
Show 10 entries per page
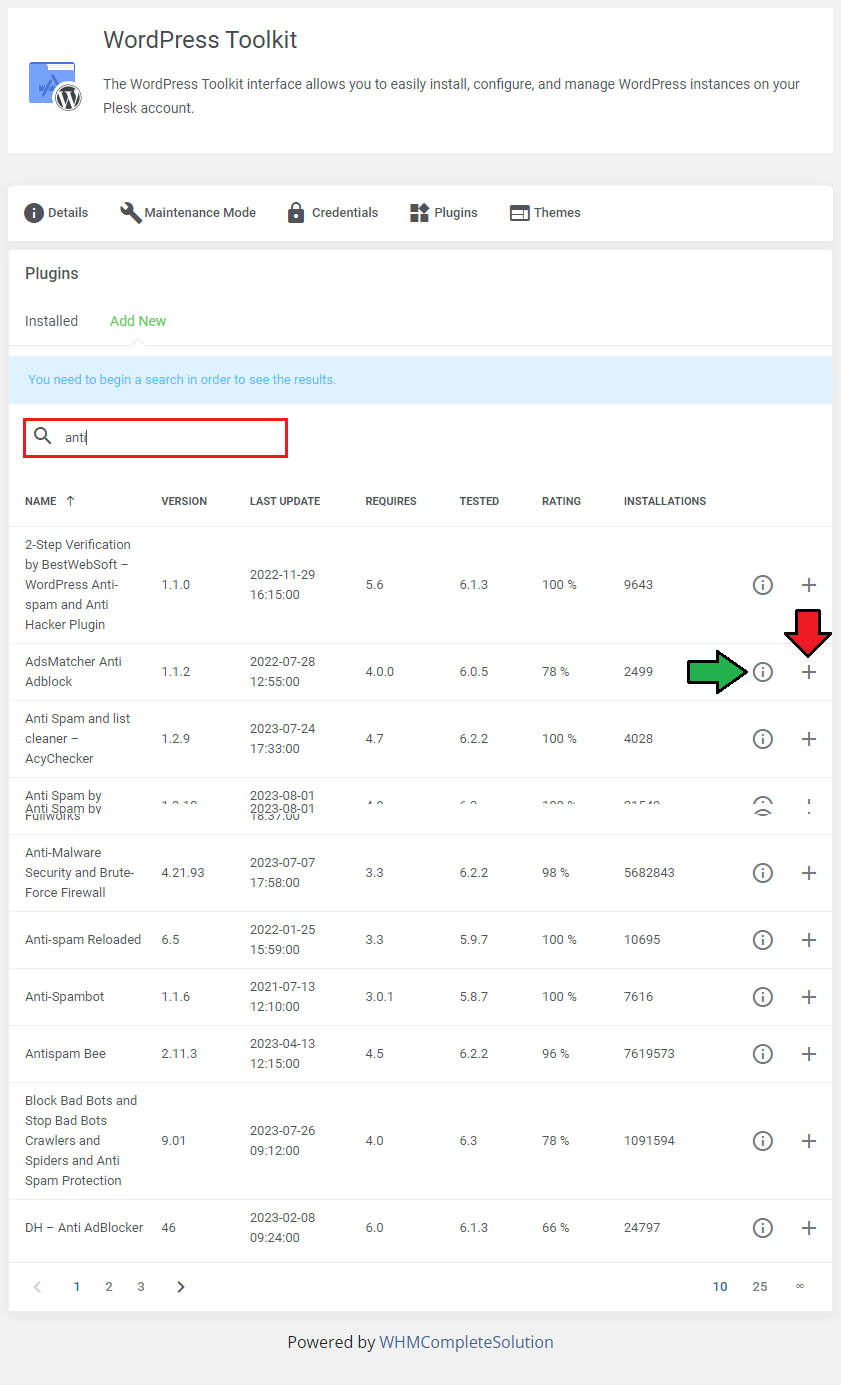(x=720, y=1287)
